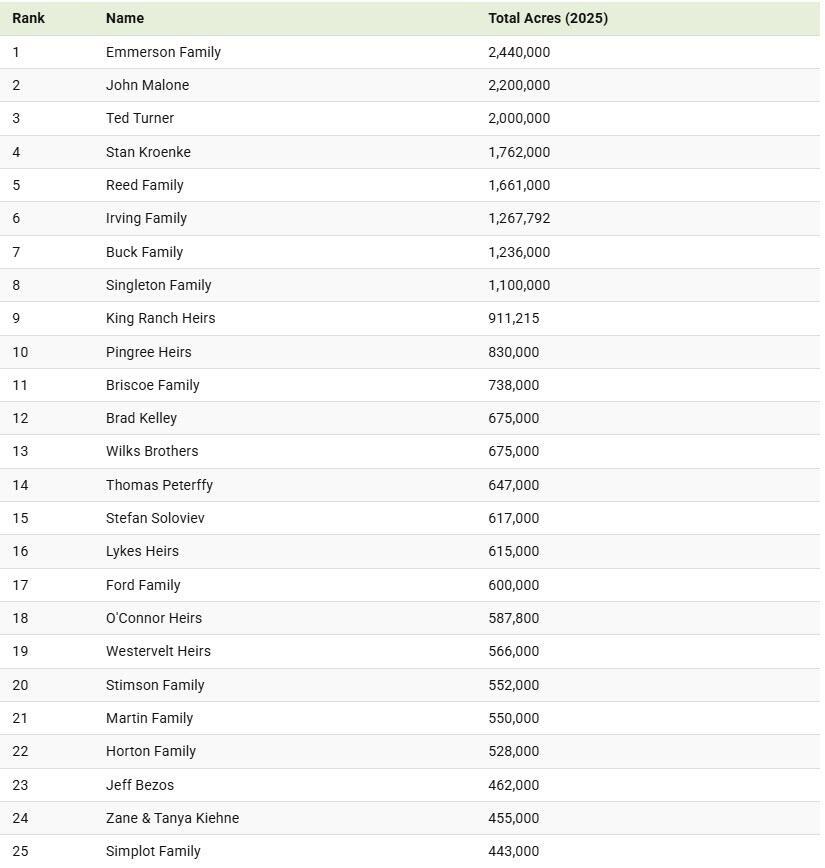This screenshot has height=868, width=825.
Task: Select rank number 20 cell
Action: (21, 685)
